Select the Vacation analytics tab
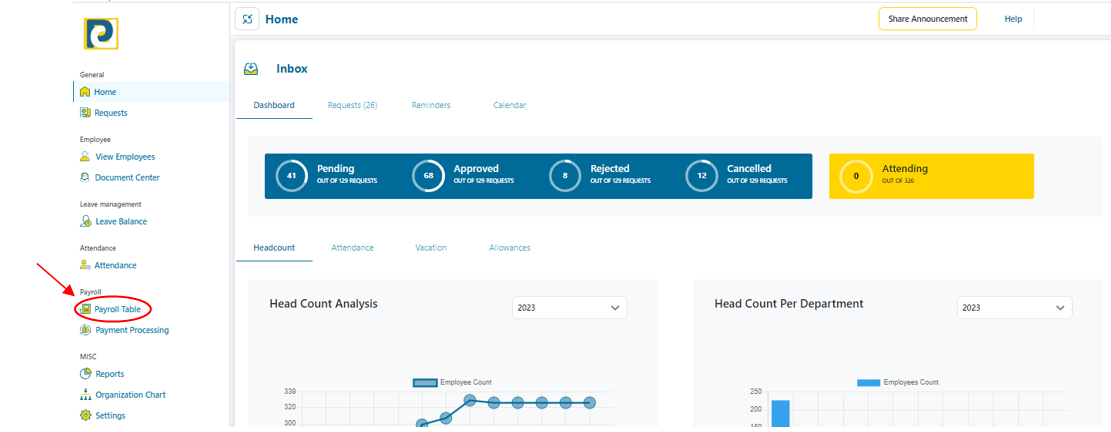 [431, 247]
